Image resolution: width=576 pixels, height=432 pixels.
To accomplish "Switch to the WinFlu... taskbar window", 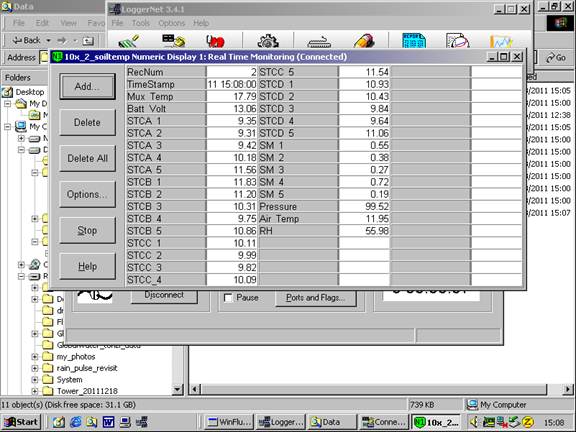I will click(x=229, y=422).
